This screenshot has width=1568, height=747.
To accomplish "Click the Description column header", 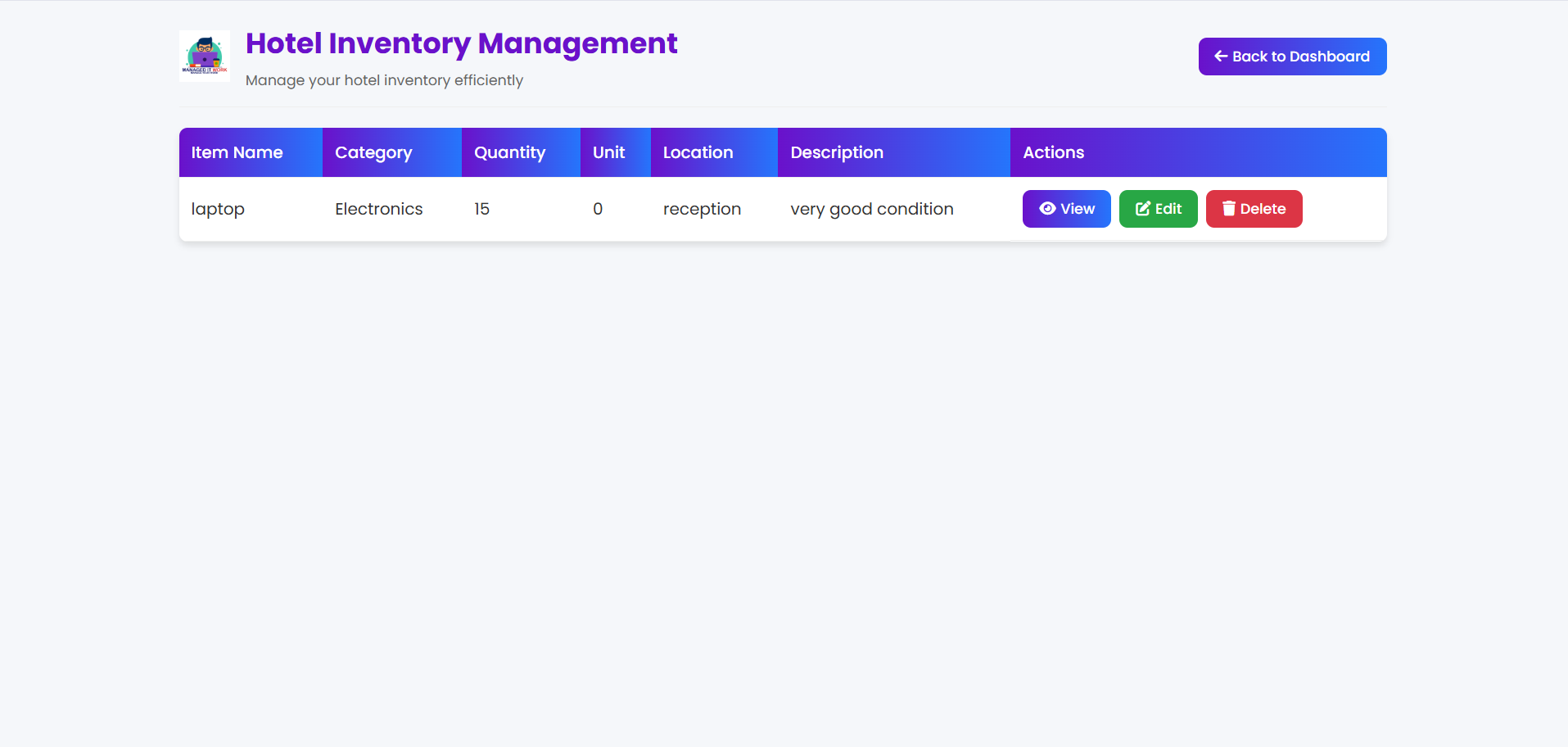I will [x=836, y=152].
